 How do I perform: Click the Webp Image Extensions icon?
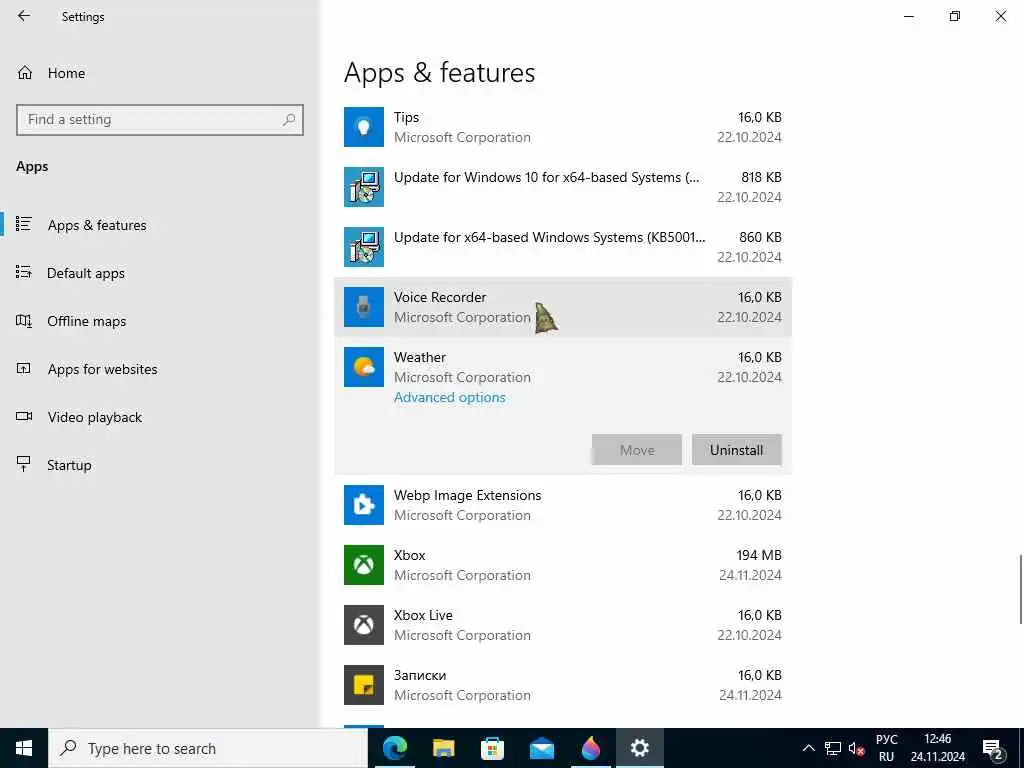click(x=364, y=505)
